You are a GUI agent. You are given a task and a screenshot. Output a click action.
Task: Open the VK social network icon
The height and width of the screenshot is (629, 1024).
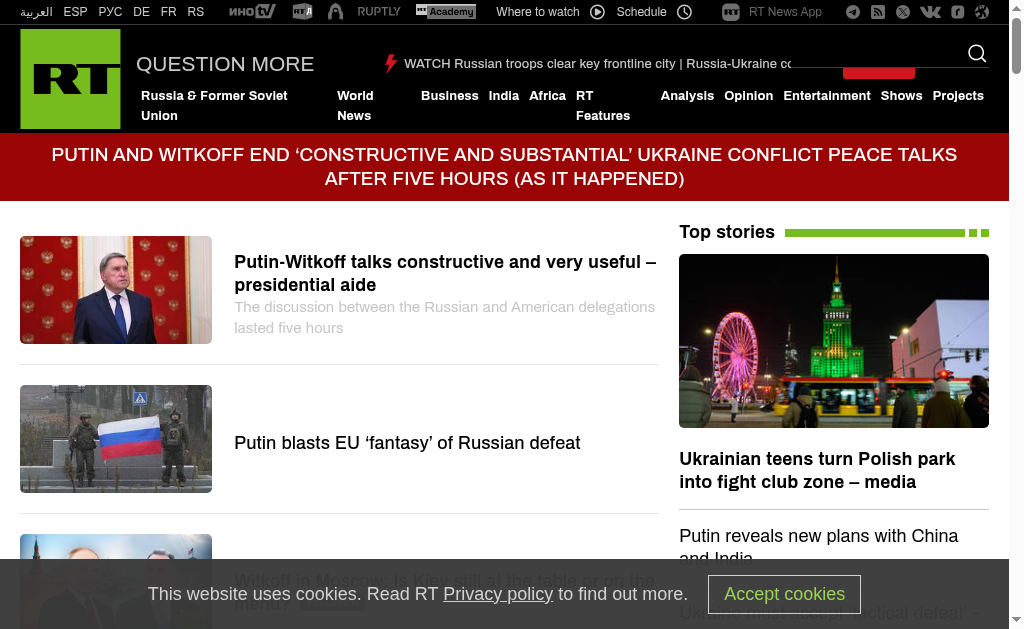click(x=930, y=12)
